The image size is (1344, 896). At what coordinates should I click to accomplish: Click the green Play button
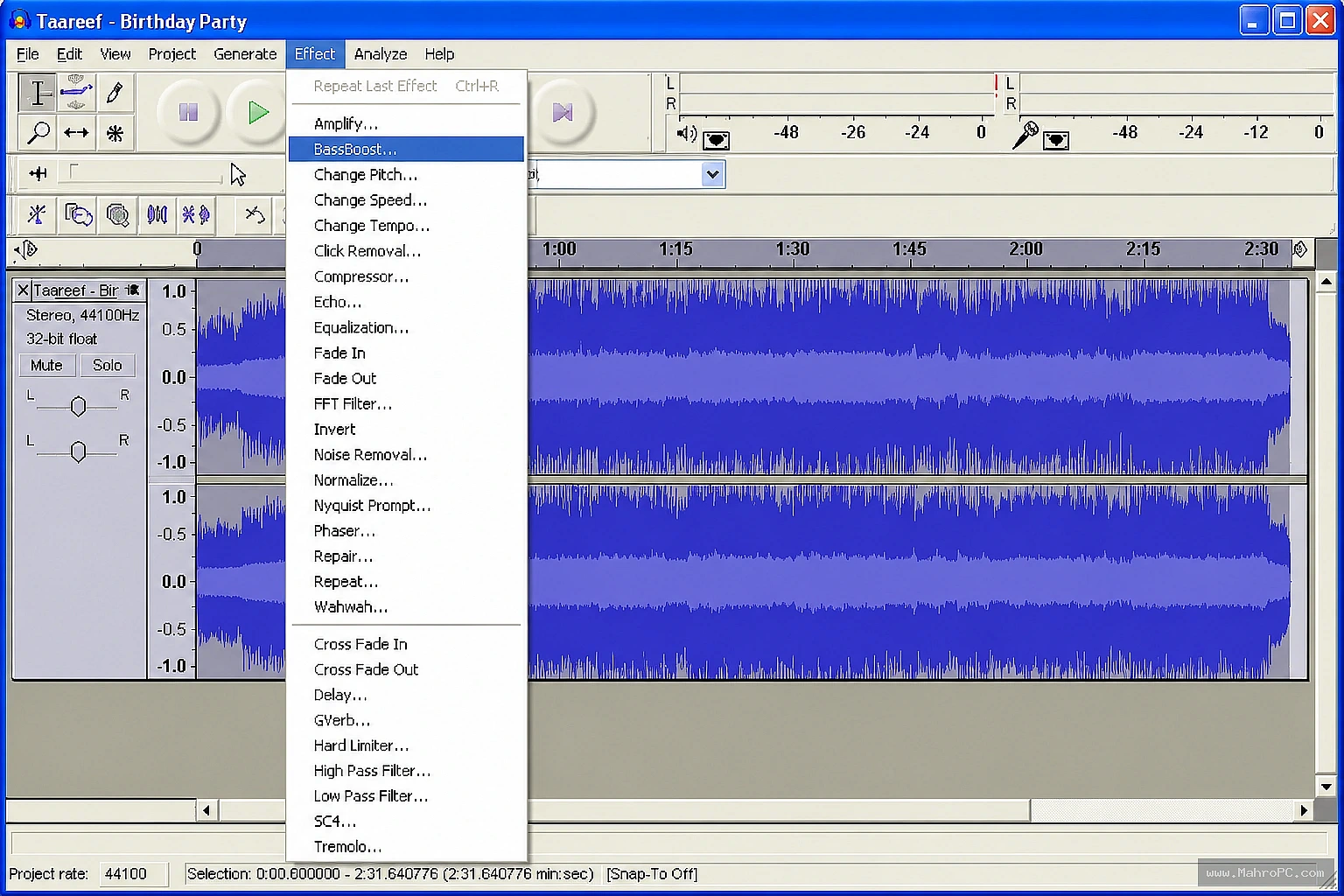[256, 112]
